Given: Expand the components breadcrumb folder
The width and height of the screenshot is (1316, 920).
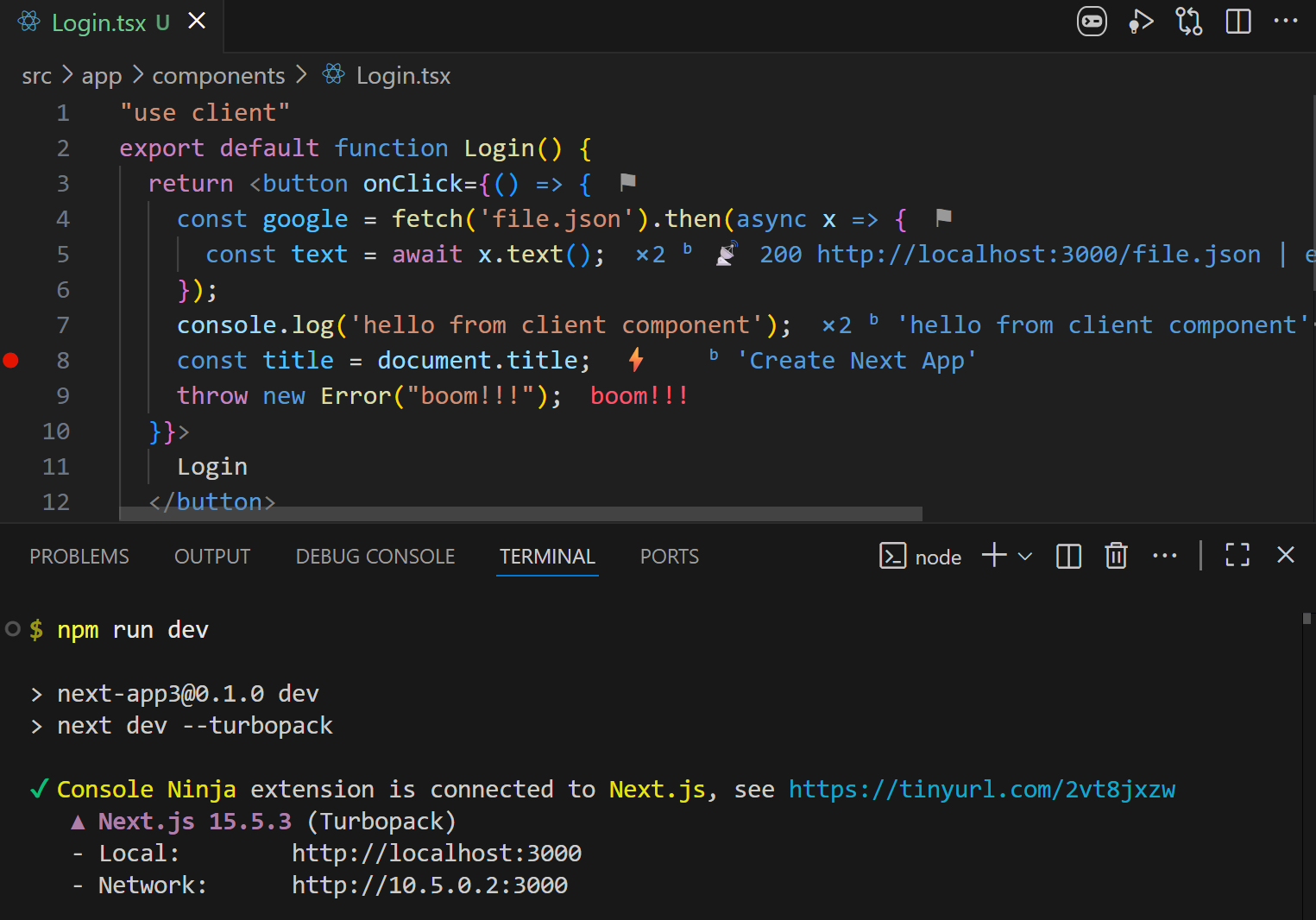Looking at the screenshot, I should click(x=218, y=76).
